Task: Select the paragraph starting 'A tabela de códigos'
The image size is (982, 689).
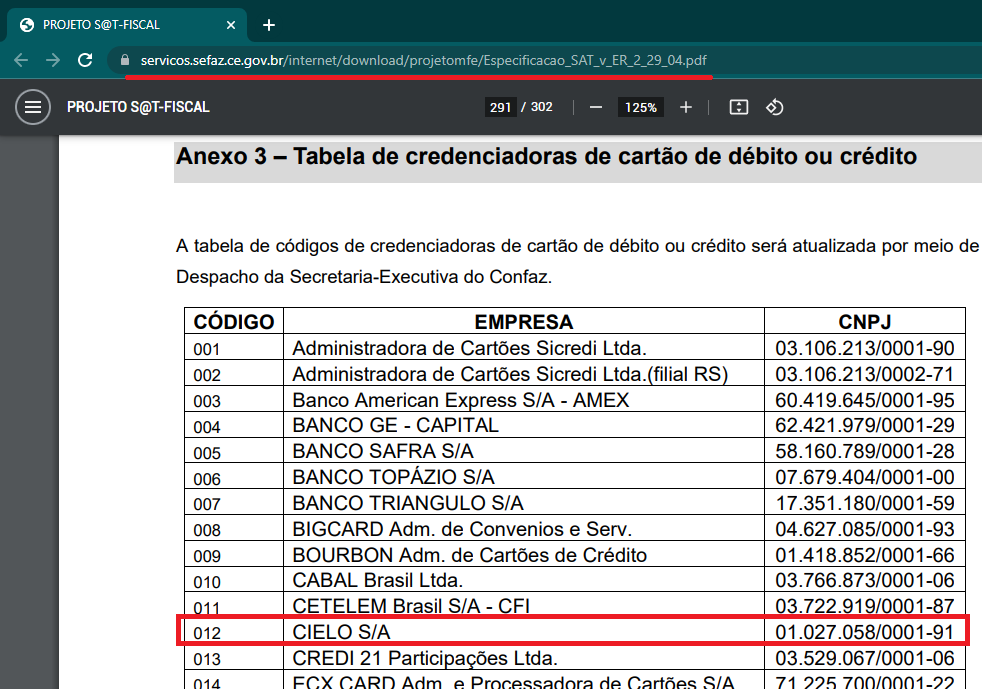Action: (x=577, y=261)
